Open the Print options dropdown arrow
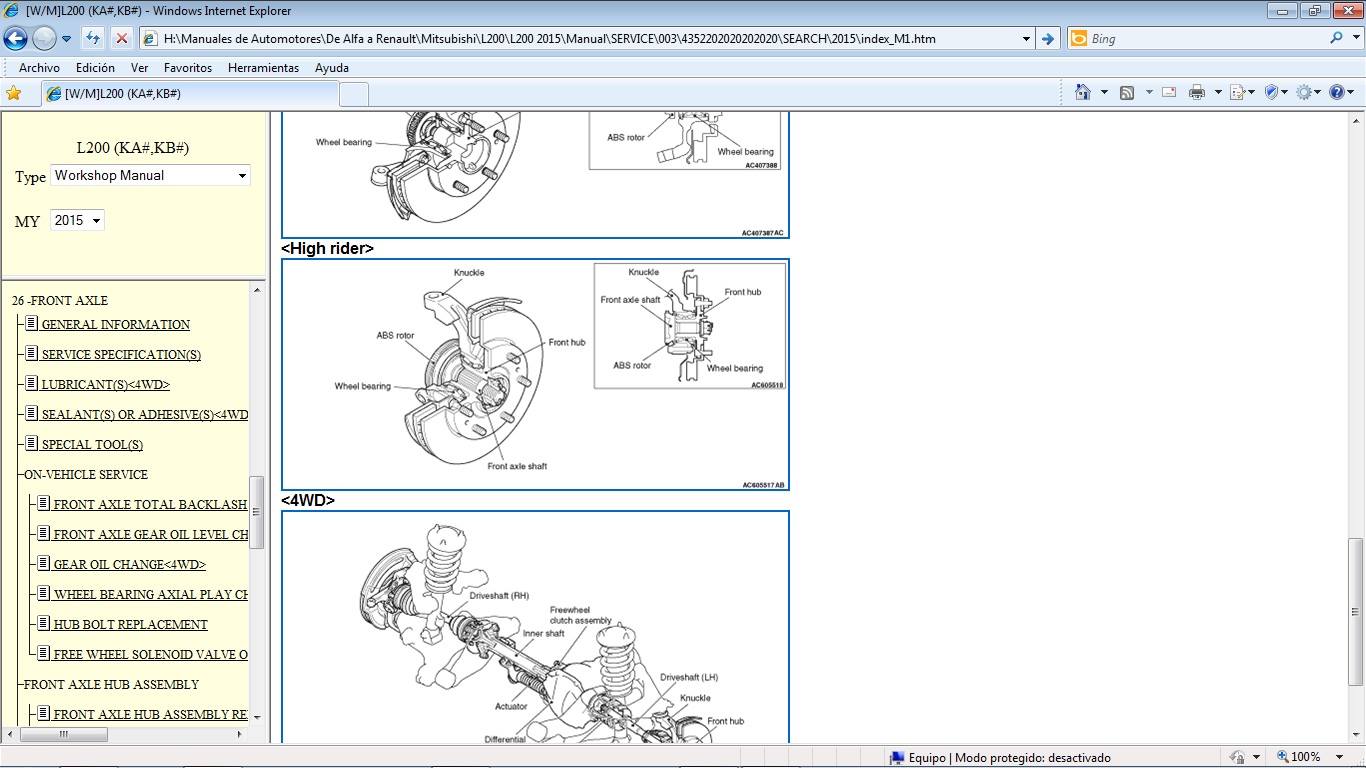This screenshot has height=768, width=1366. (1218, 92)
